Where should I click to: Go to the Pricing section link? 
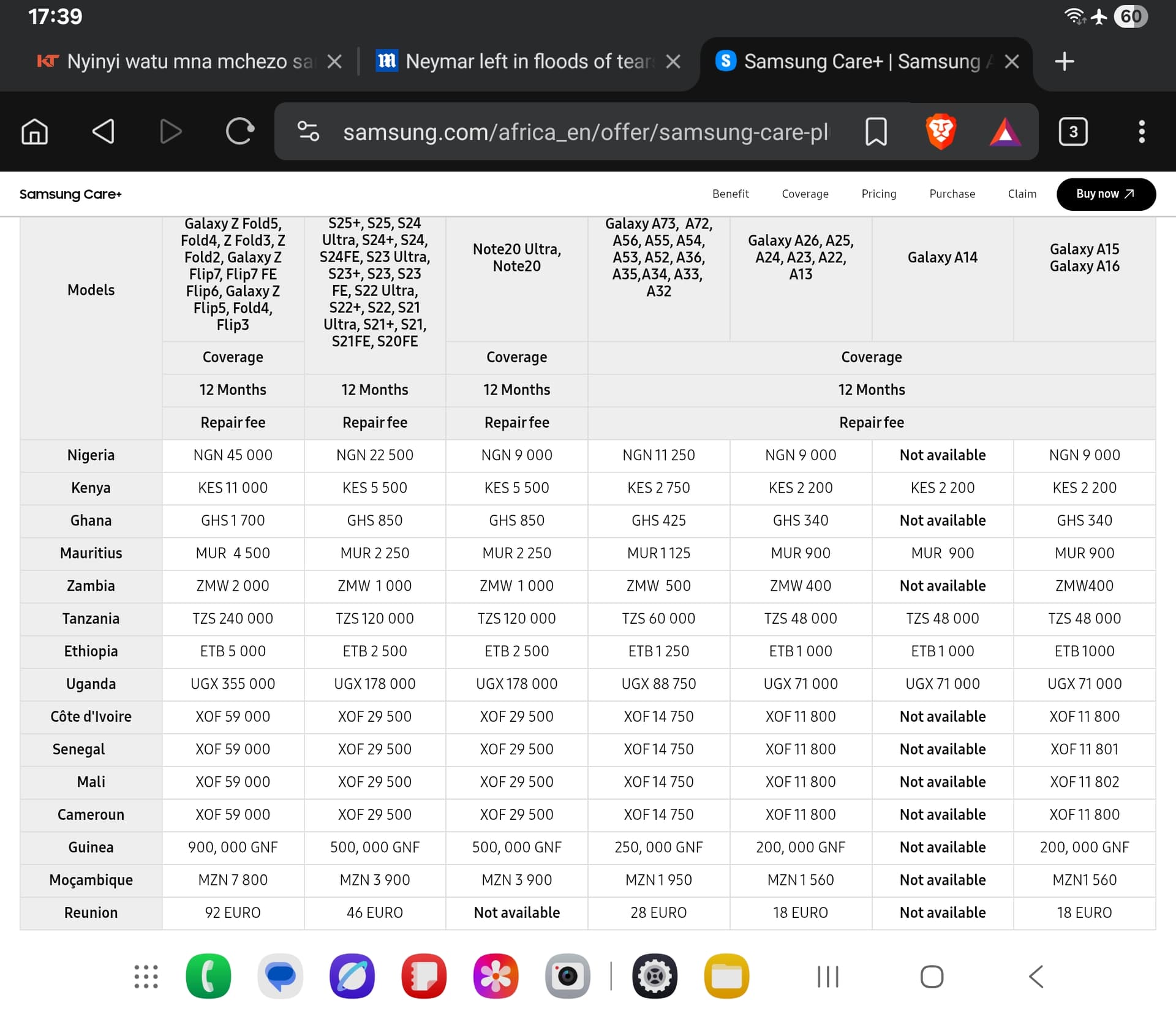point(878,194)
